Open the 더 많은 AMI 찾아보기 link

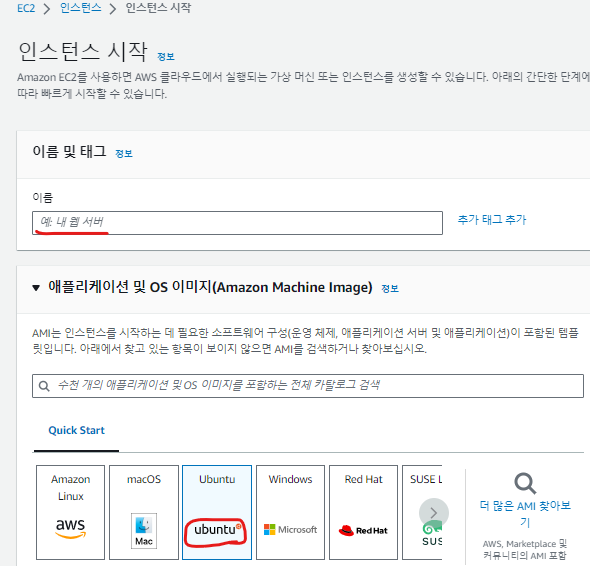[x=525, y=514]
